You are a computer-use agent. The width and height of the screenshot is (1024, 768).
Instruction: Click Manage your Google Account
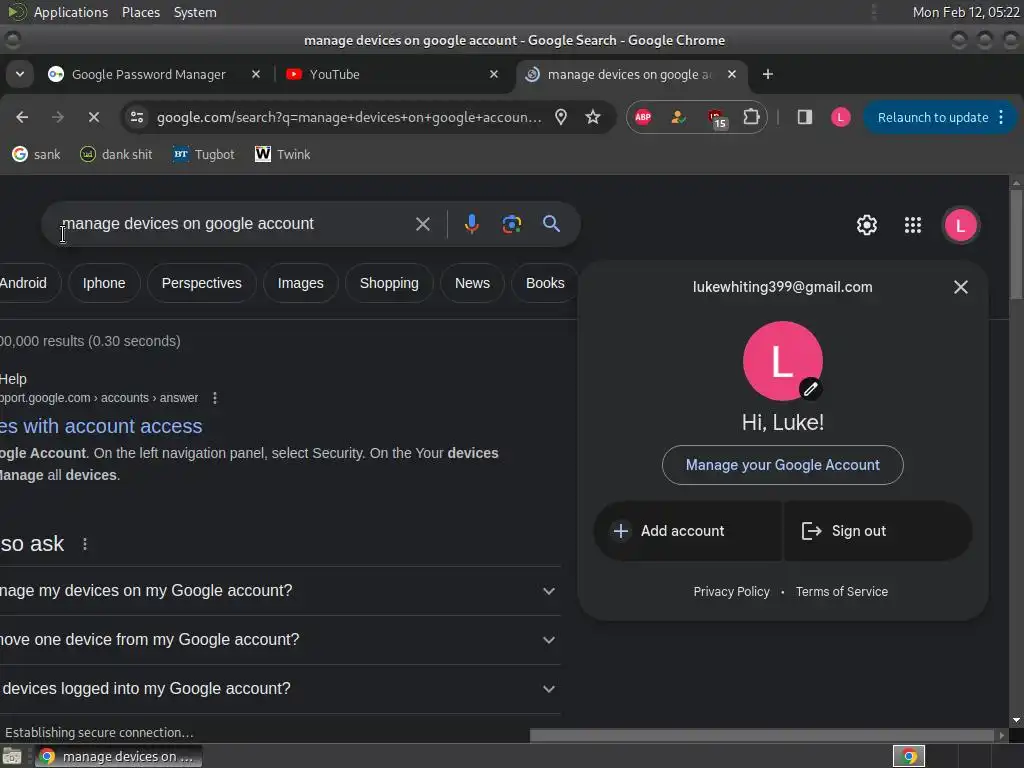pos(782,465)
